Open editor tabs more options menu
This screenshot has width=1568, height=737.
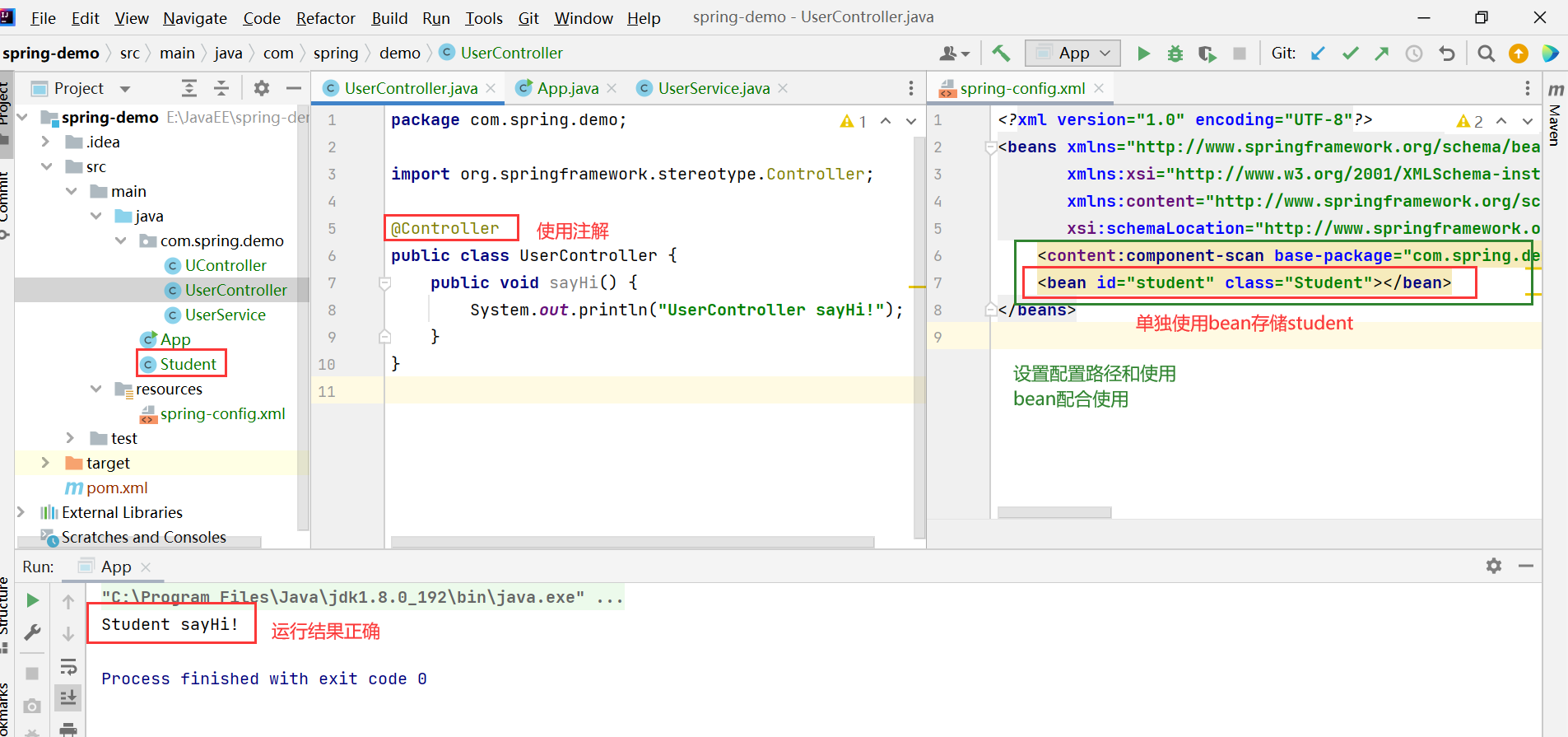point(910,88)
